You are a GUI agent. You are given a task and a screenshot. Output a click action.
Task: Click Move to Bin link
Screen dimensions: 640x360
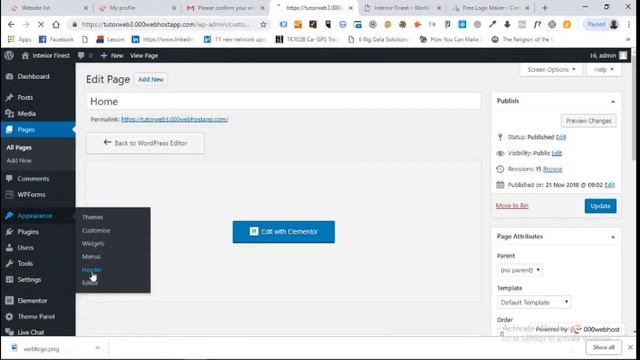tap(512, 205)
